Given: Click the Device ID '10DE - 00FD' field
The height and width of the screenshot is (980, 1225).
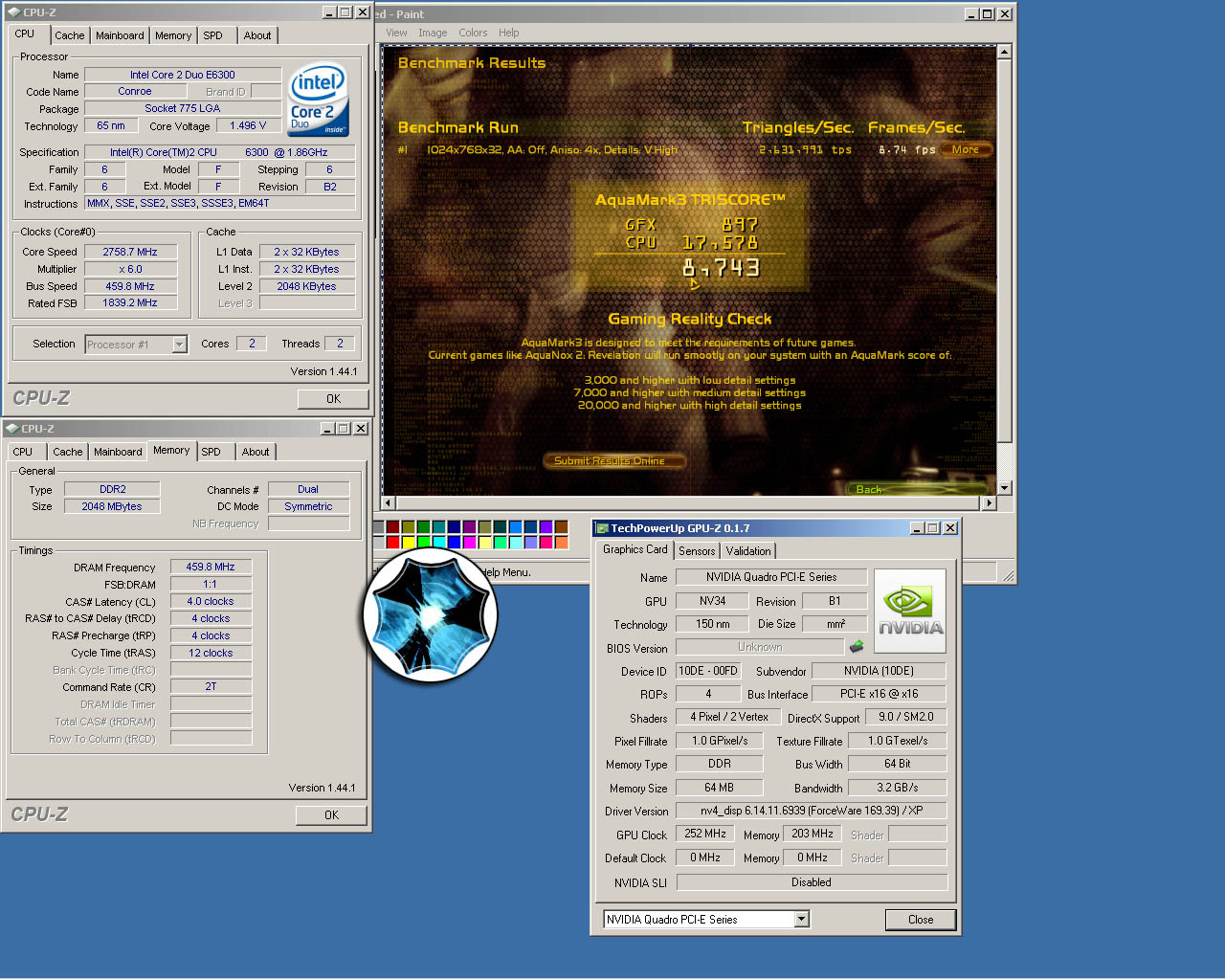Looking at the screenshot, I should (708, 671).
